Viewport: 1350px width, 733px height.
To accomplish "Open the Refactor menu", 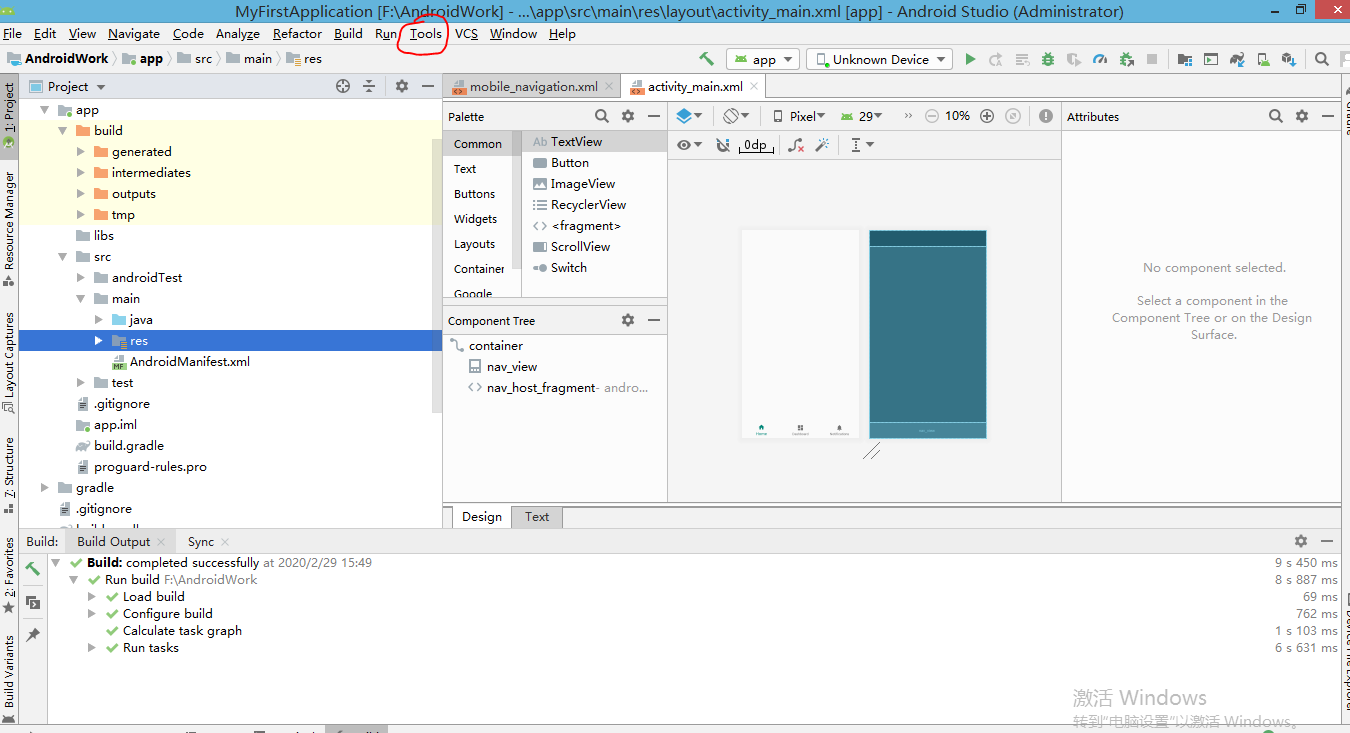I will tap(297, 33).
